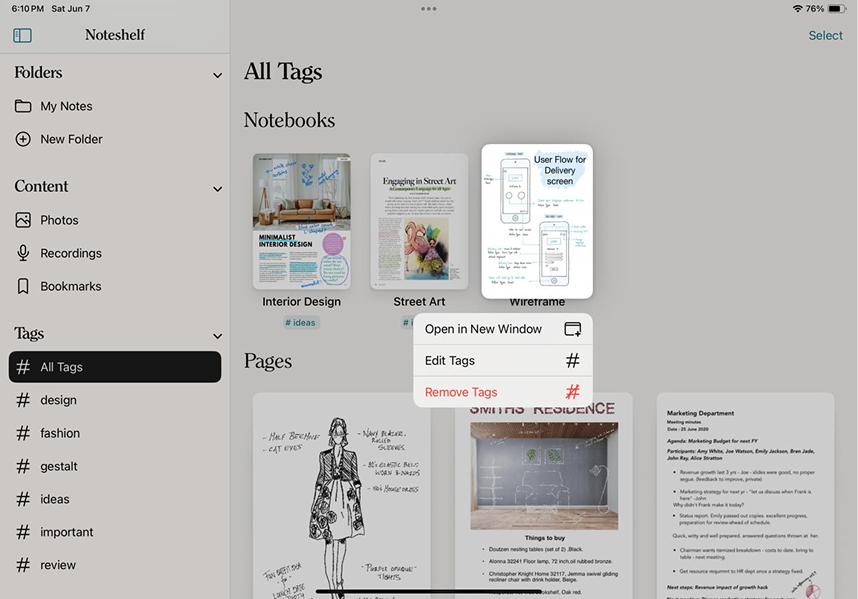Screen dimensions: 858x599
Task: Click the My Notes folder icon
Action: click(23, 106)
